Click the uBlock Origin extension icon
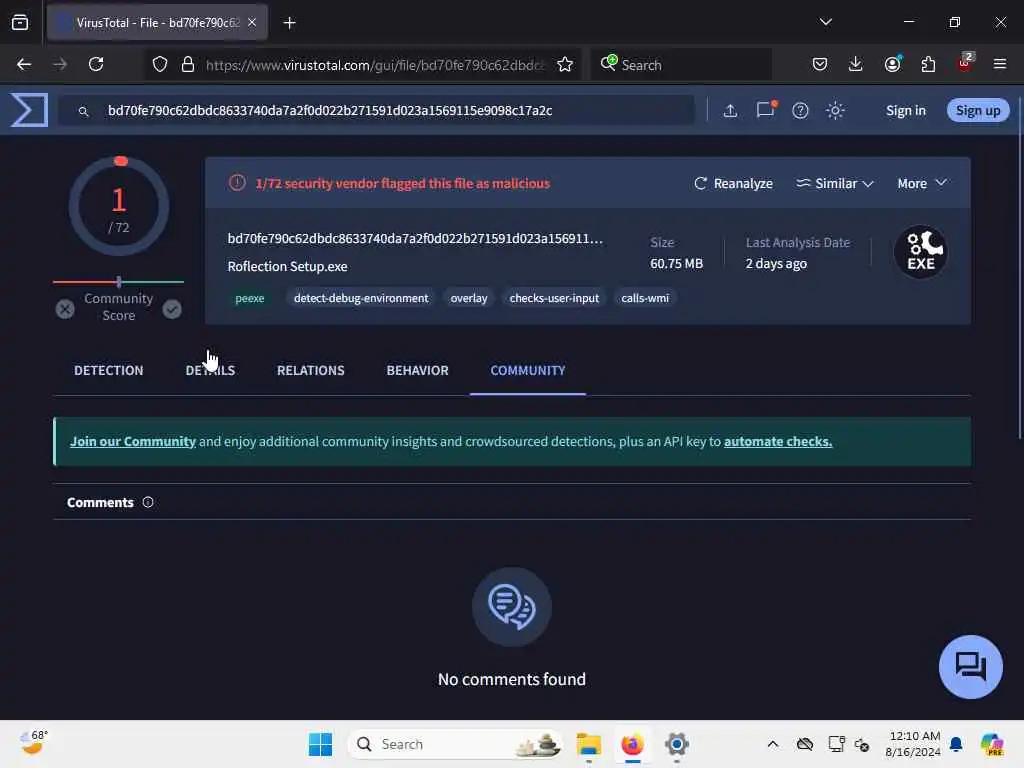 (965, 63)
